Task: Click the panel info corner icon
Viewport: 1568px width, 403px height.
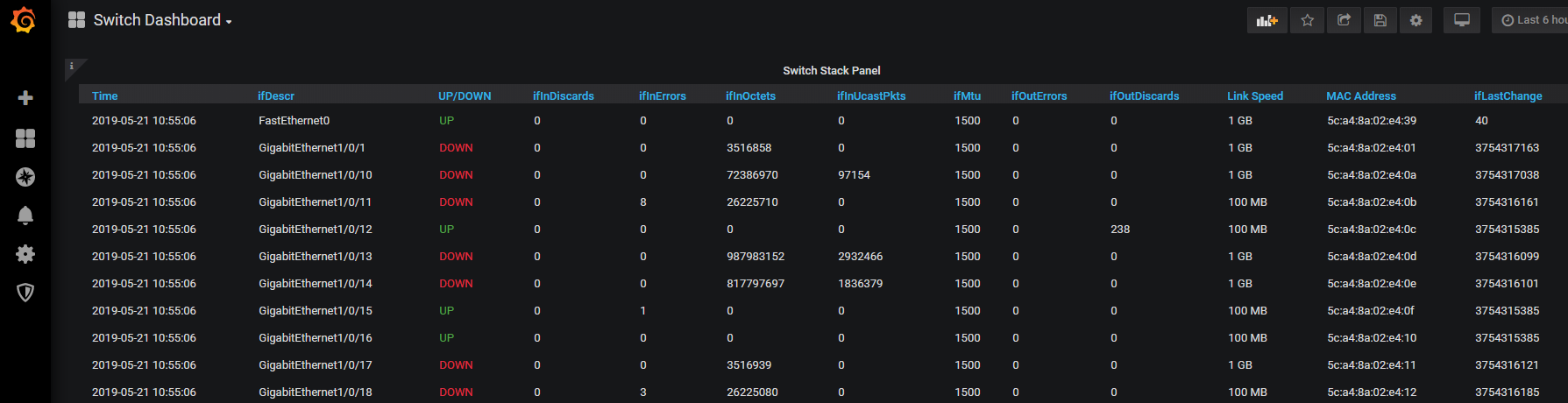Action: [72, 66]
